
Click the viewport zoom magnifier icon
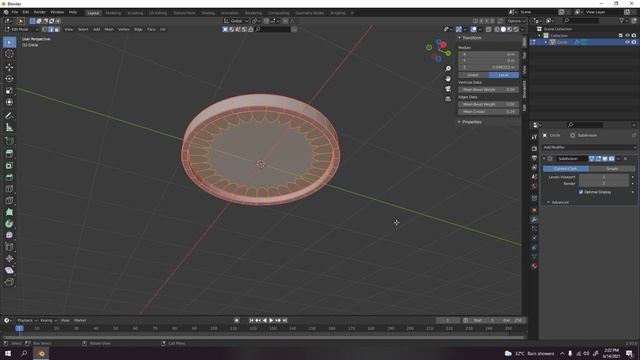[x=448, y=69]
